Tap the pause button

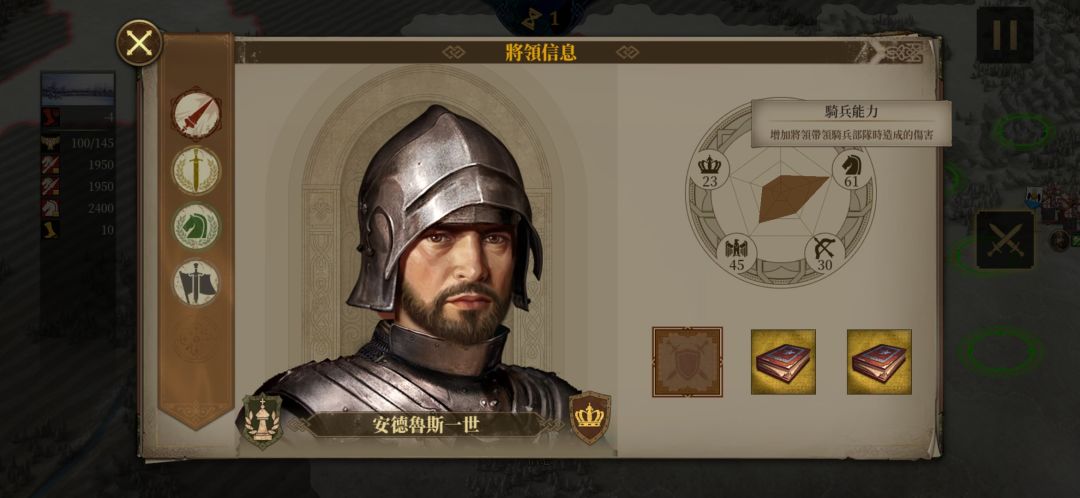tap(1004, 35)
